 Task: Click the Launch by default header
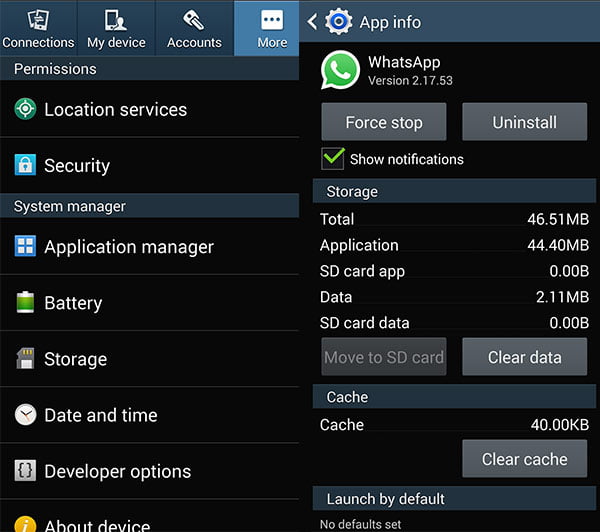(x=454, y=499)
